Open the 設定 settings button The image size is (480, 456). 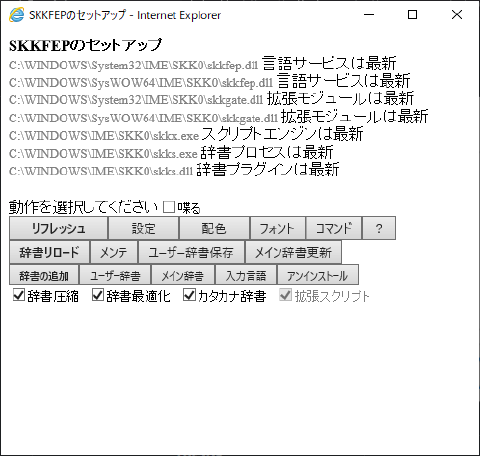click(143, 228)
